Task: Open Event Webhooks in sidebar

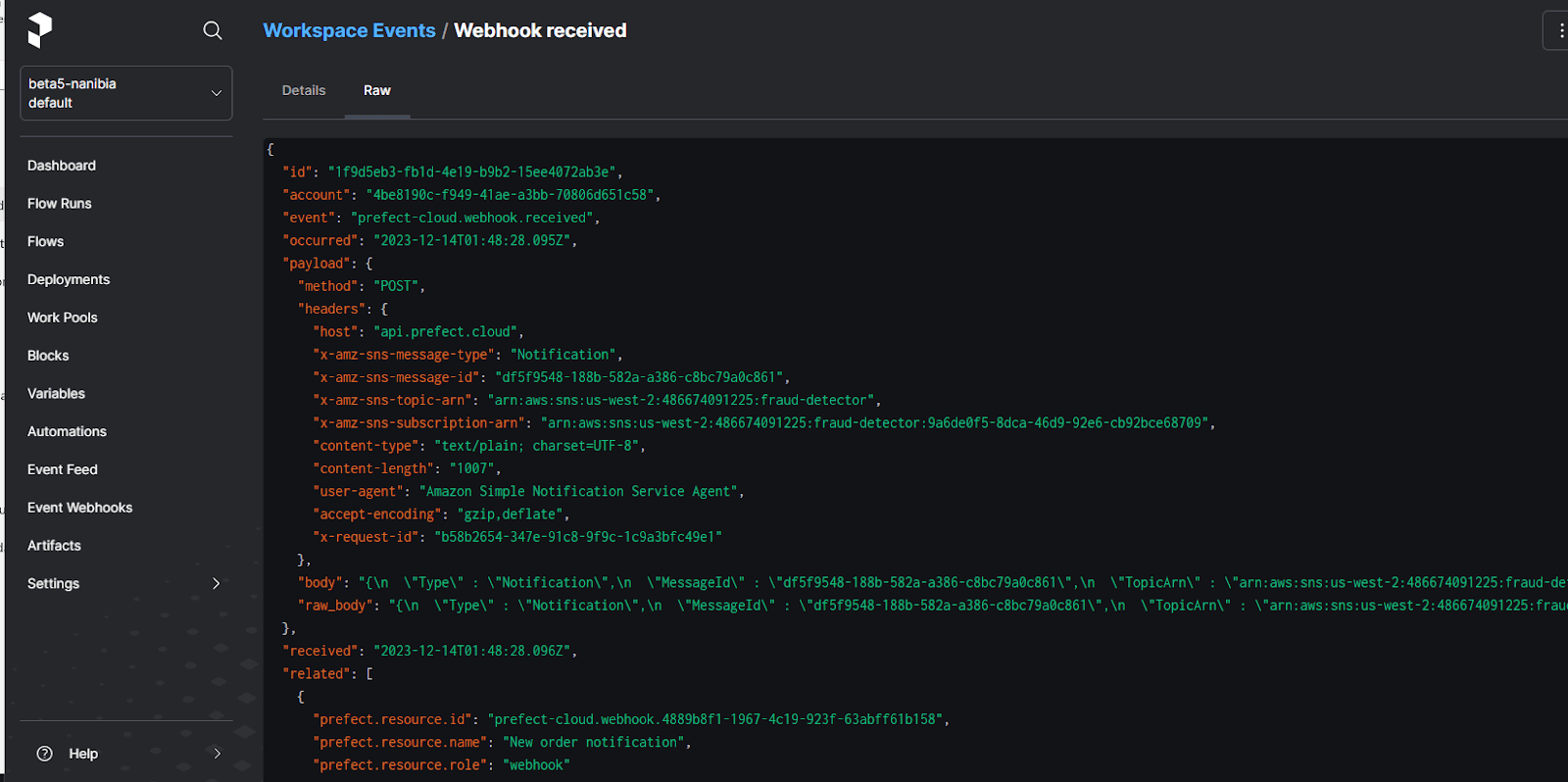Action: coord(80,508)
